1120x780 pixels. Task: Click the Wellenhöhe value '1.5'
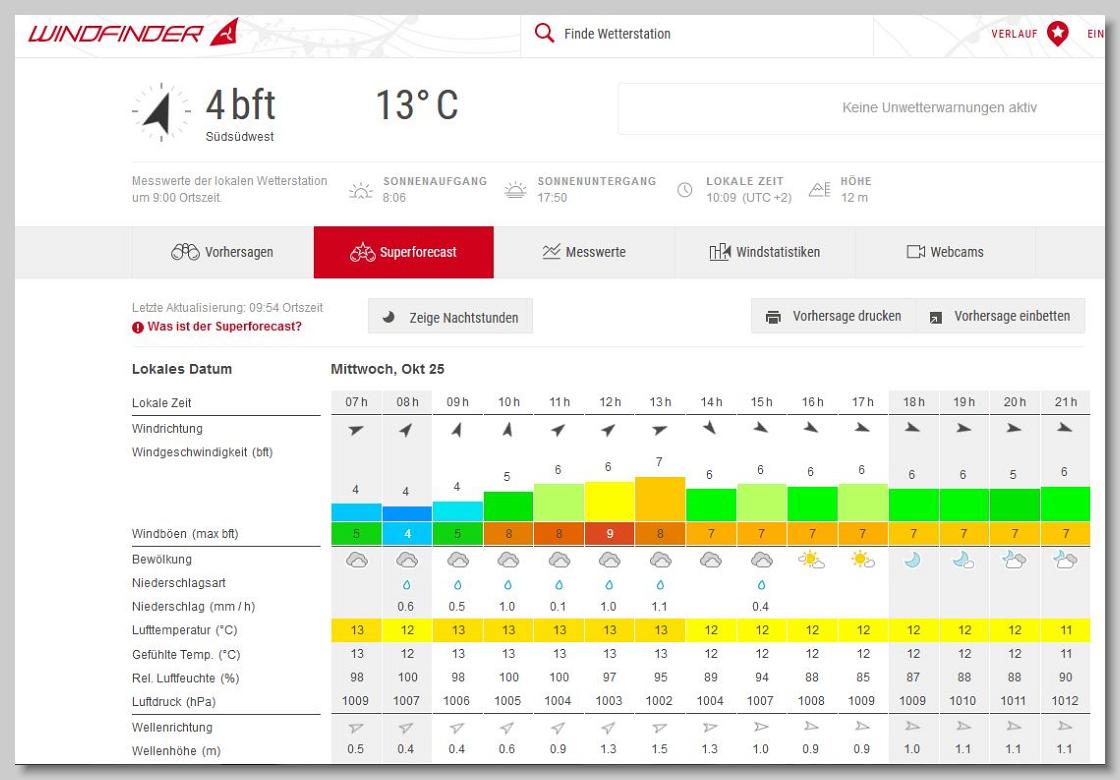click(x=659, y=749)
